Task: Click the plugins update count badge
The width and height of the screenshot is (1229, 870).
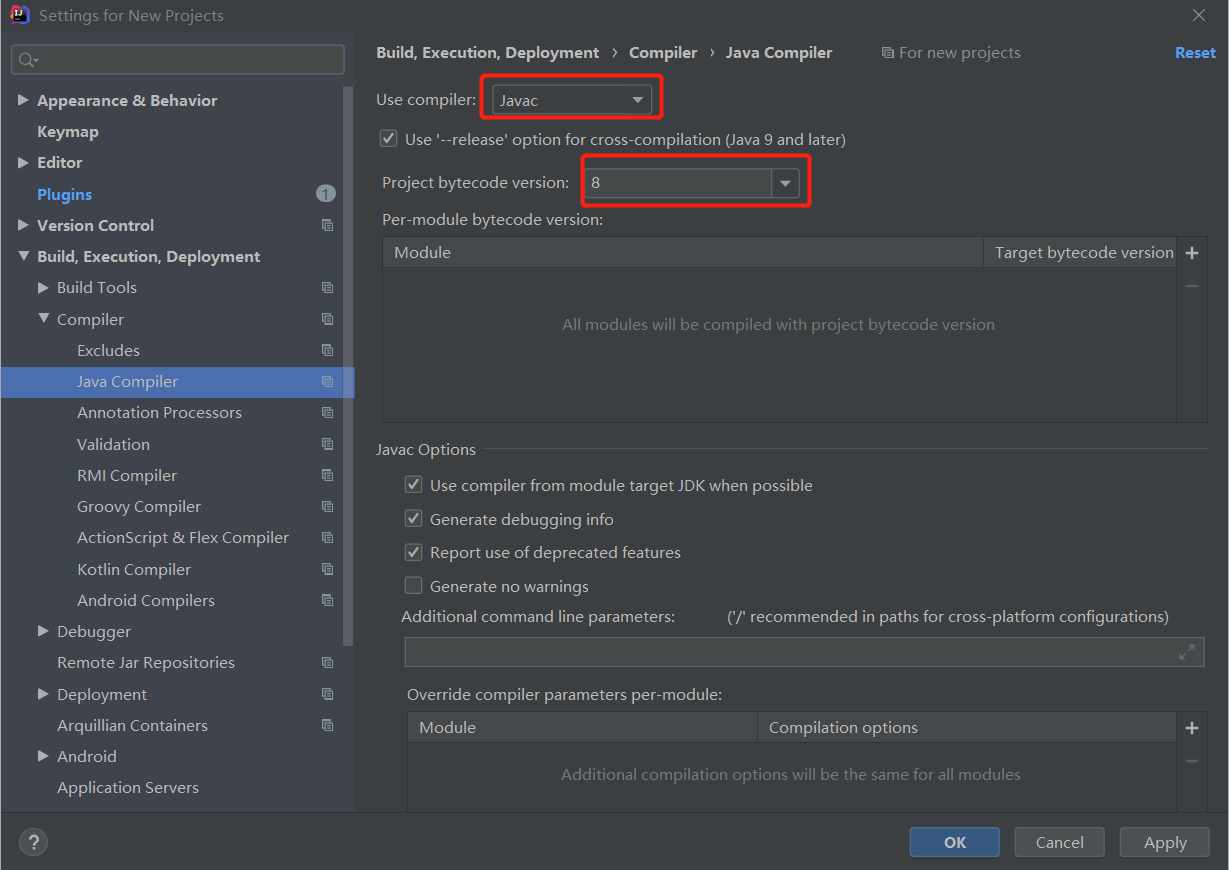Action: [326, 194]
